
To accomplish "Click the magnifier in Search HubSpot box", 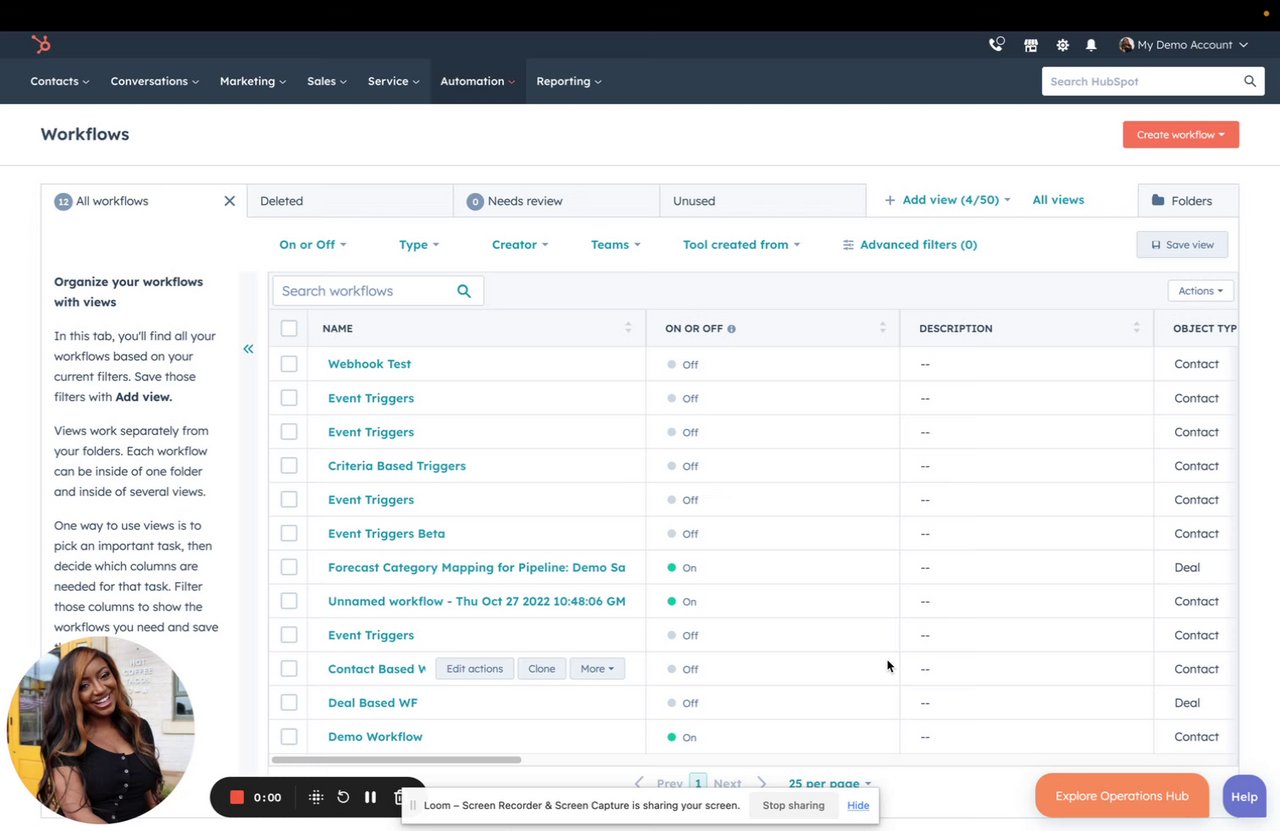I will (x=1250, y=81).
